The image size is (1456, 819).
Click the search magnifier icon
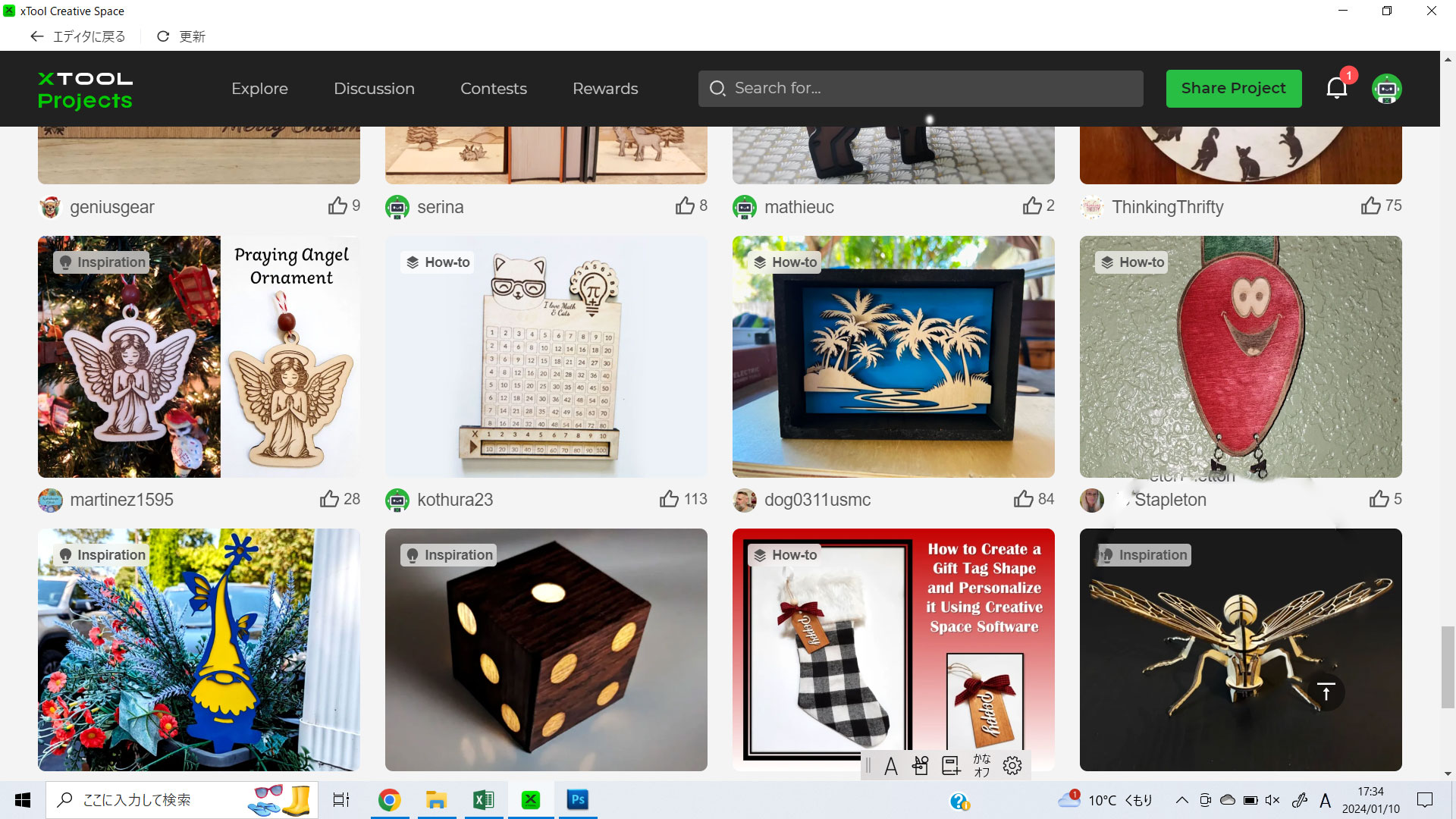pos(717,89)
